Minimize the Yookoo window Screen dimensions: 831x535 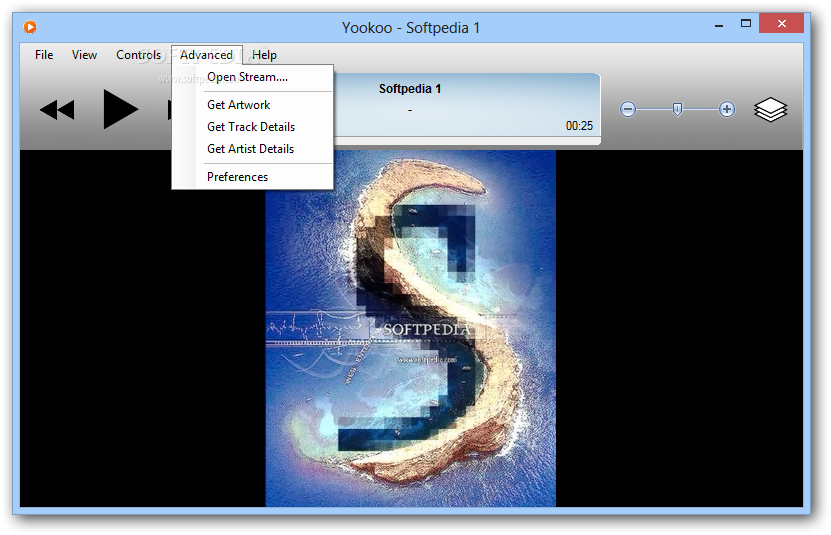(x=719, y=24)
